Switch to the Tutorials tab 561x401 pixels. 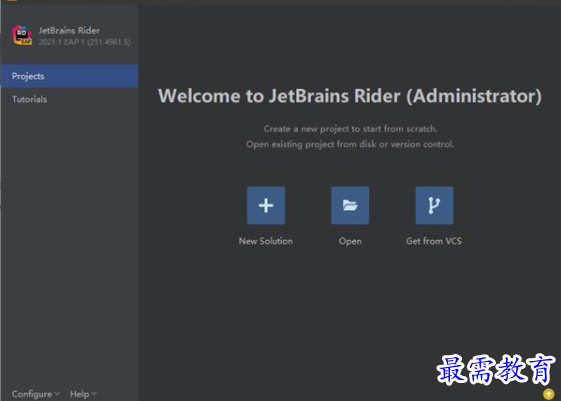(69, 99)
